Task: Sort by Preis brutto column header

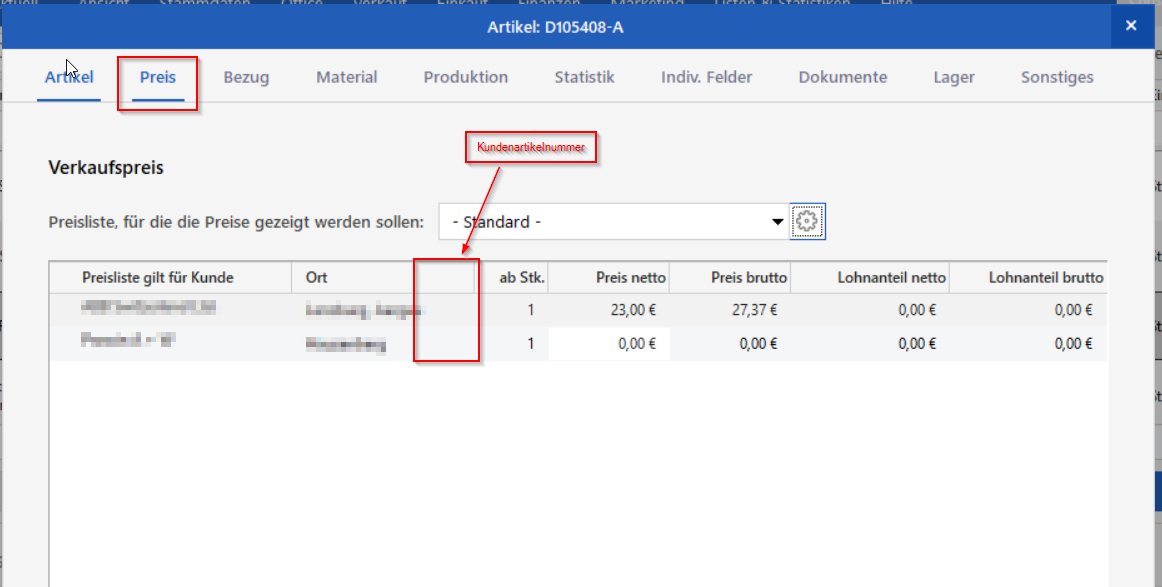Action: click(x=730, y=277)
